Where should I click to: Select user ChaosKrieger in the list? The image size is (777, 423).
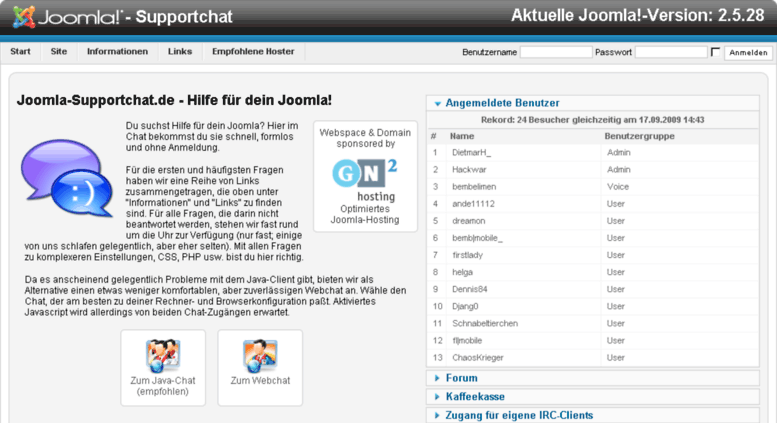(478, 358)
